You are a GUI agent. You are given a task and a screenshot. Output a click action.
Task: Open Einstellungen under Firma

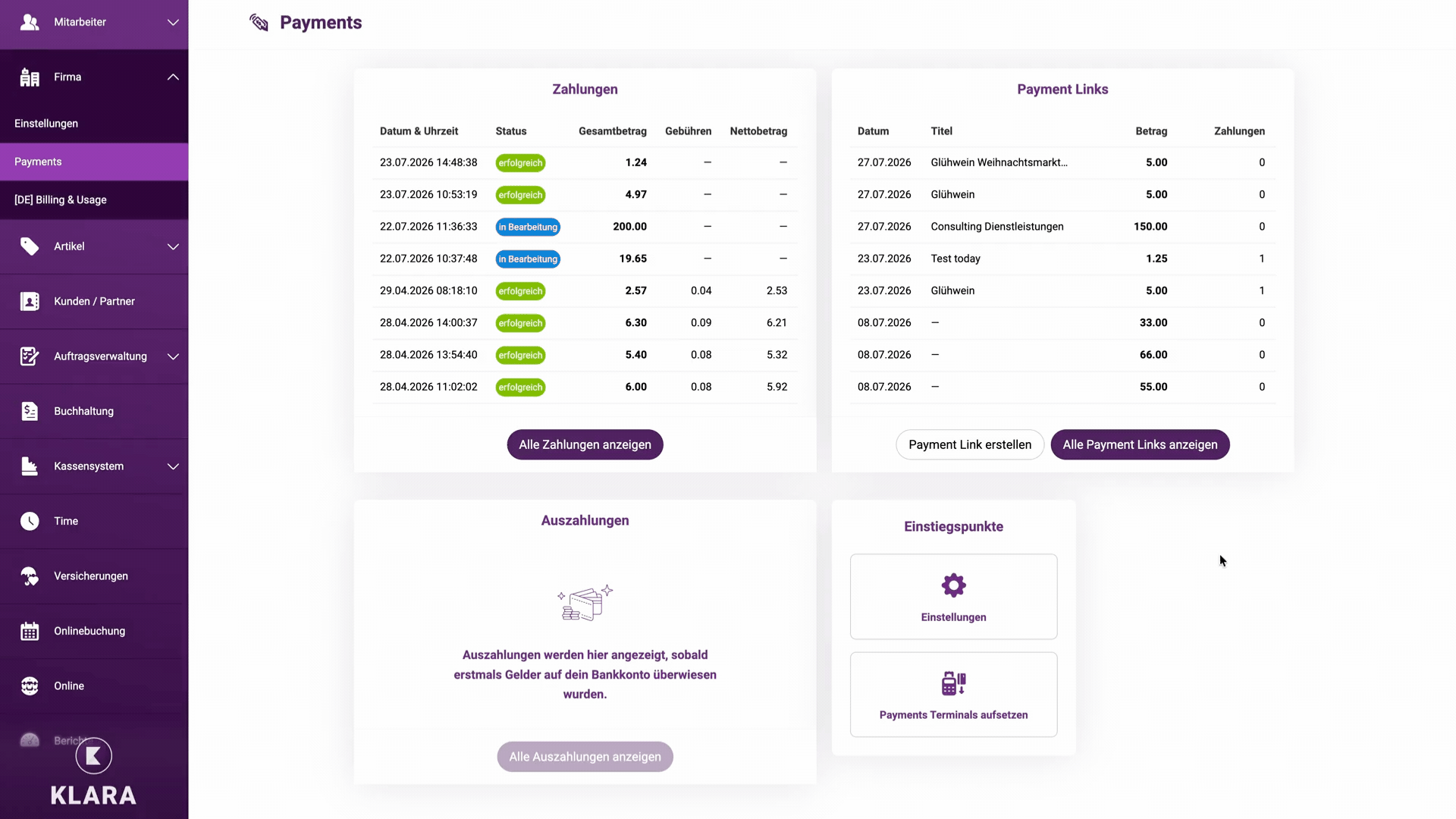click(94, 124)
